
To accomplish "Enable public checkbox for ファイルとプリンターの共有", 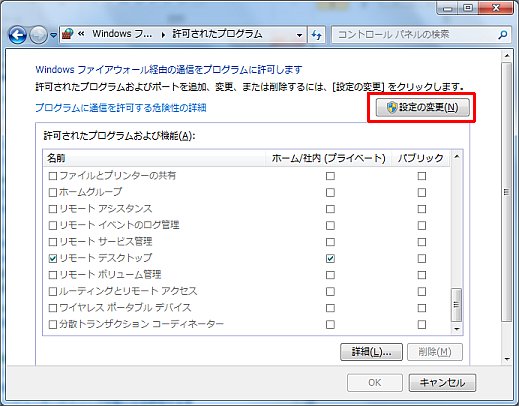I will pos(422,176).
